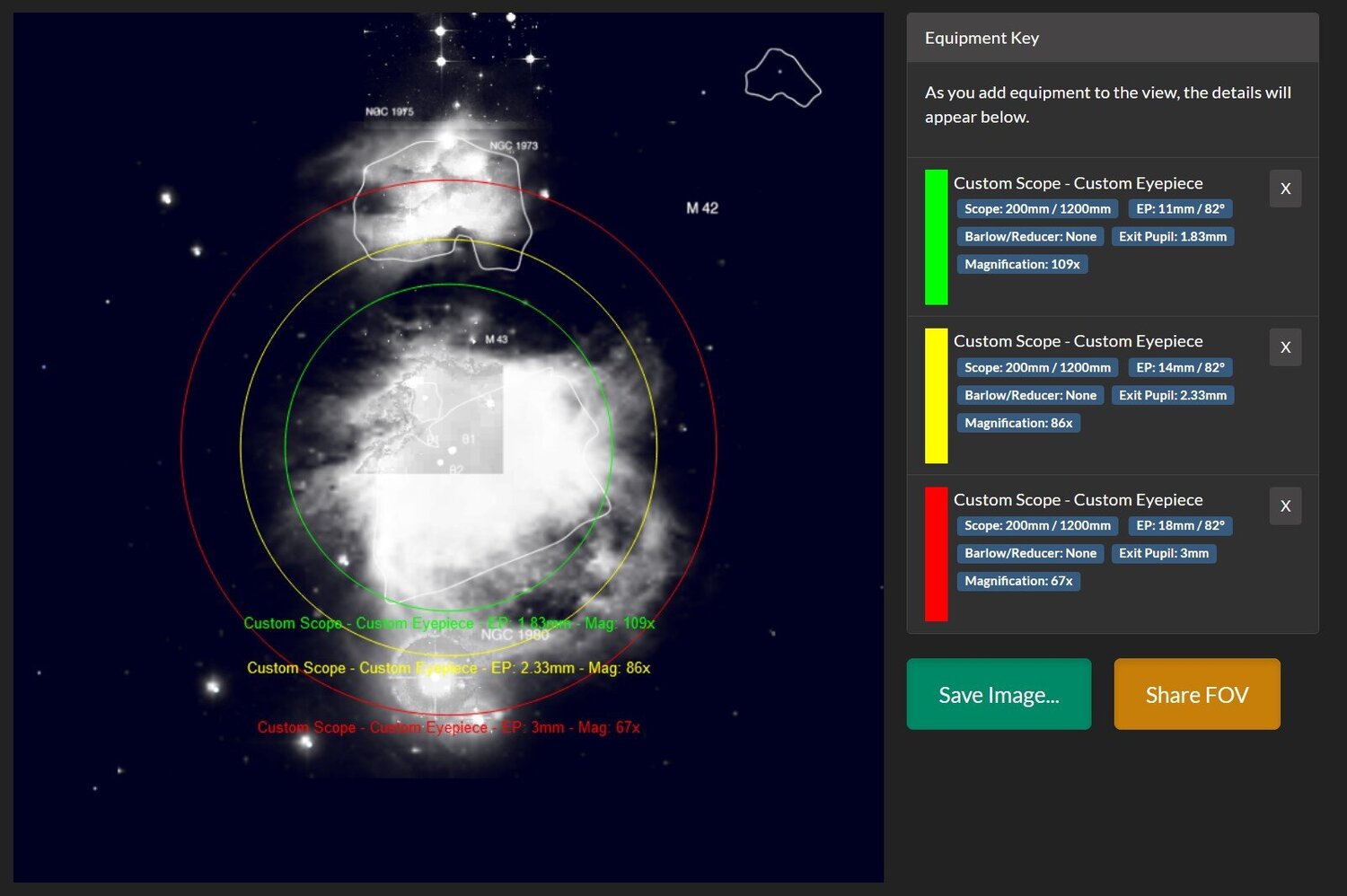Click Barlow/Reducer: None in green entry
Screen dimensions: 1347x896
click(1030, 237)
